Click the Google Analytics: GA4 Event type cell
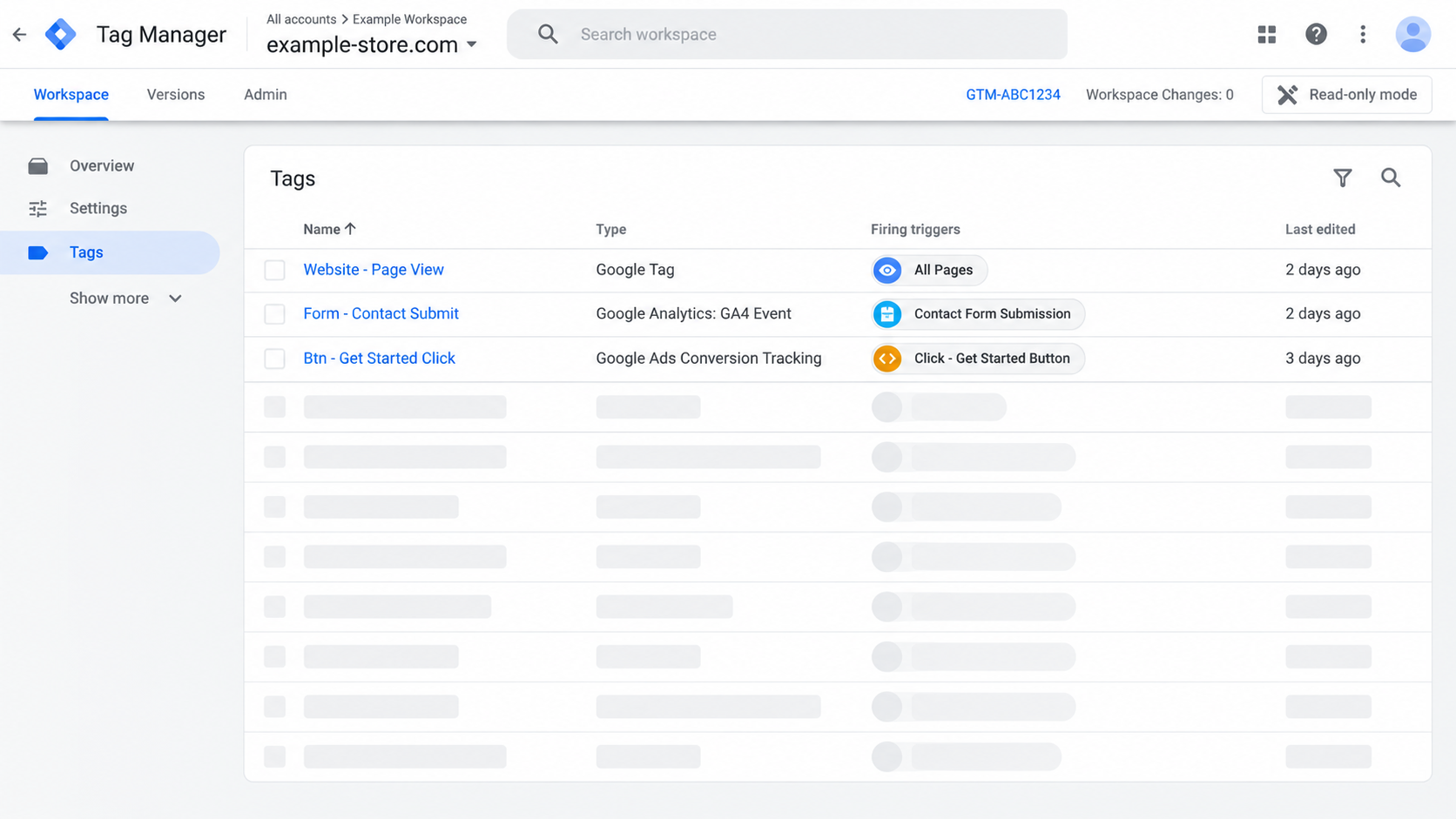Viewport: 1456px width, 819px height. pos(693,314)
